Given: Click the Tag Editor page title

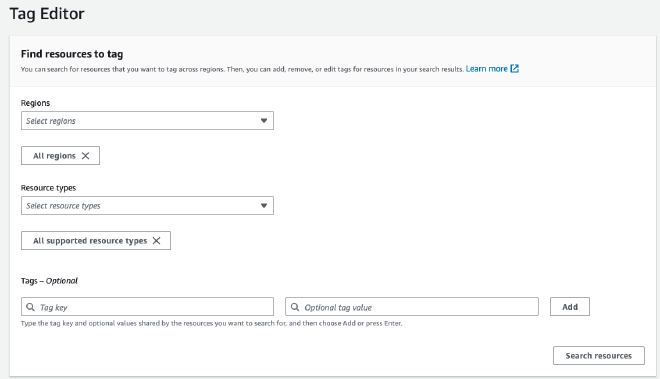Looking at the screenshot, I should (x=47, y=14).
